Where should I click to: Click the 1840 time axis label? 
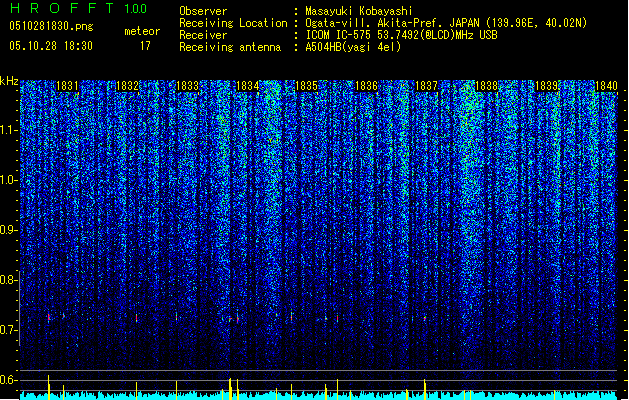[x=606, y=86]
